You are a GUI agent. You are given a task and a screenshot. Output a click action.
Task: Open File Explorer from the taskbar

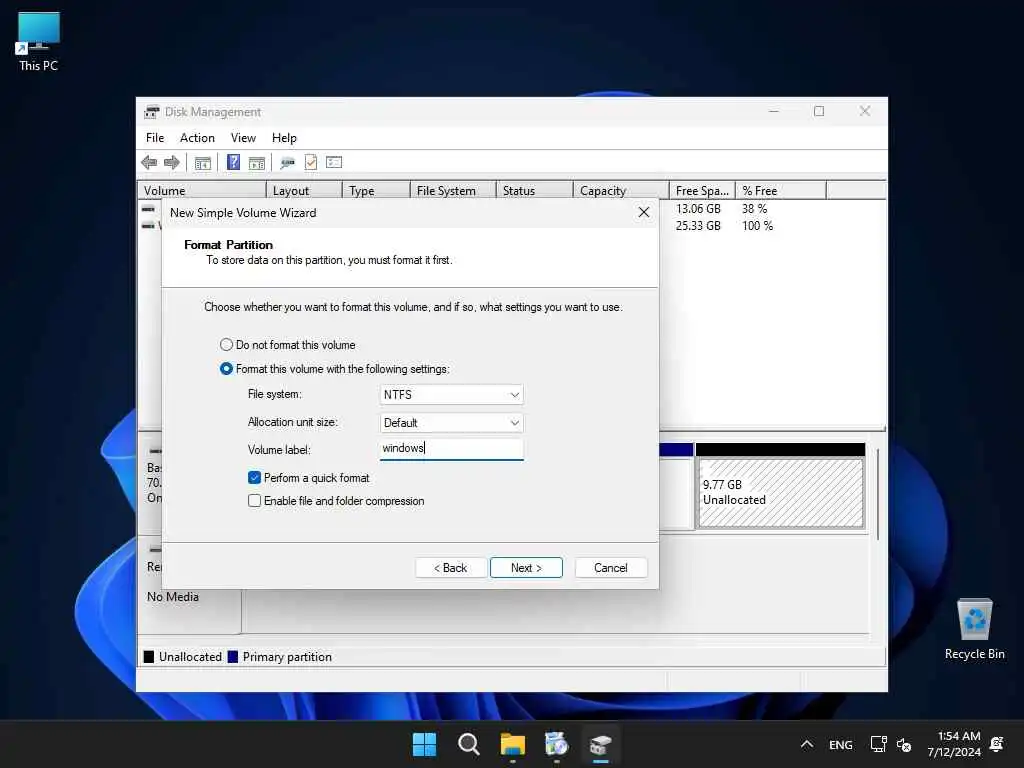point(513,744)
